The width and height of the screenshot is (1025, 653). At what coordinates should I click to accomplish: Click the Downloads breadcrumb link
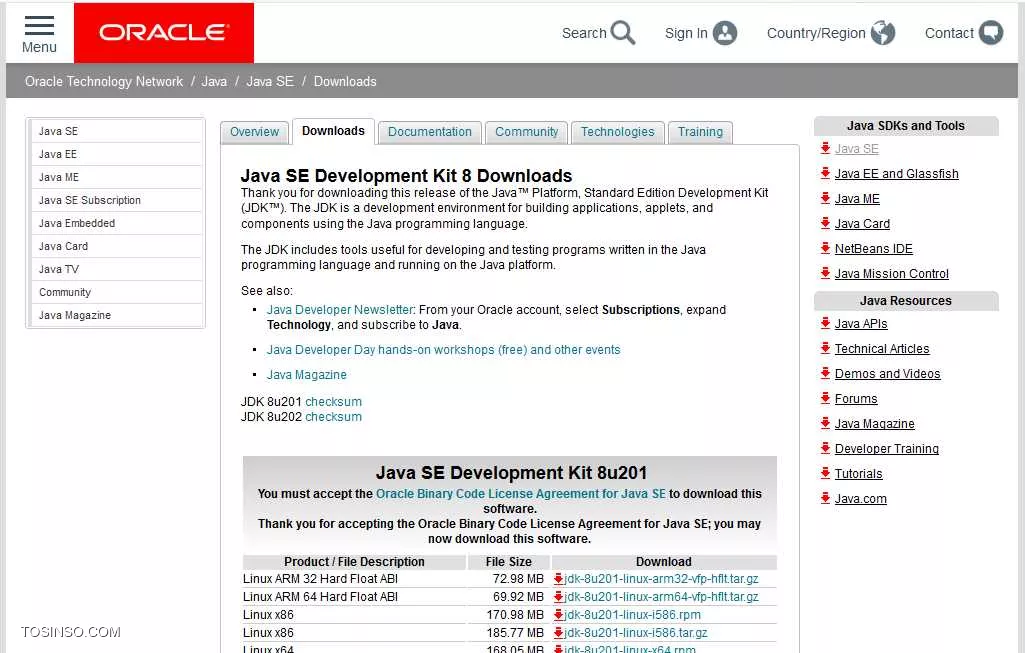(345, 81)
